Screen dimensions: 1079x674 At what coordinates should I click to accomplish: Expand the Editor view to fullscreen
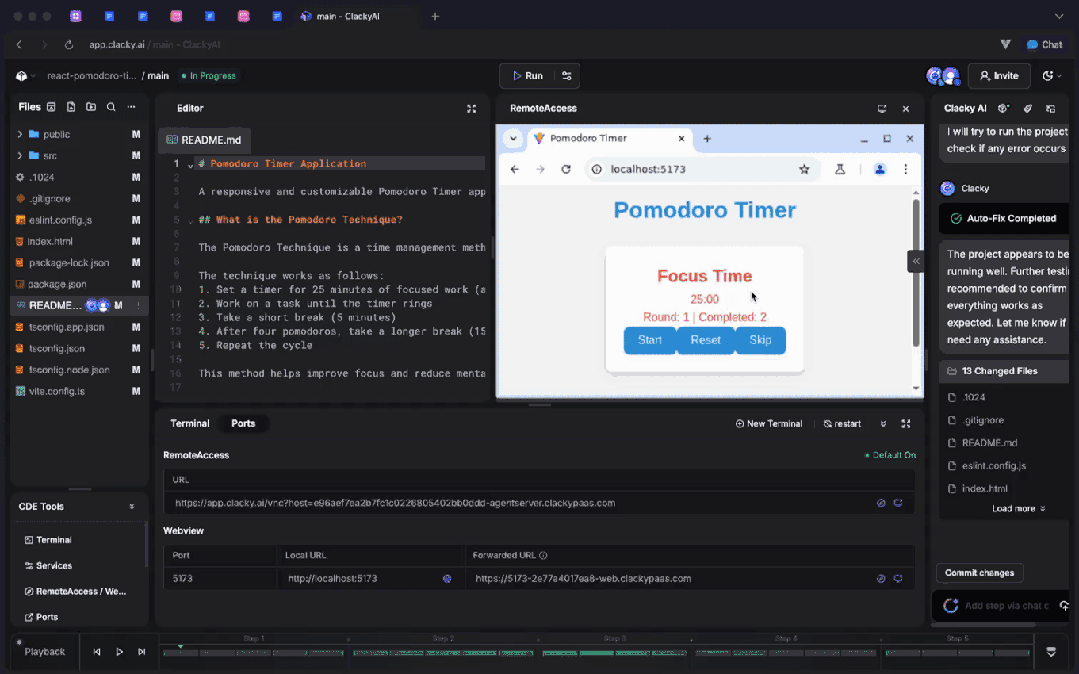point(471,108)
